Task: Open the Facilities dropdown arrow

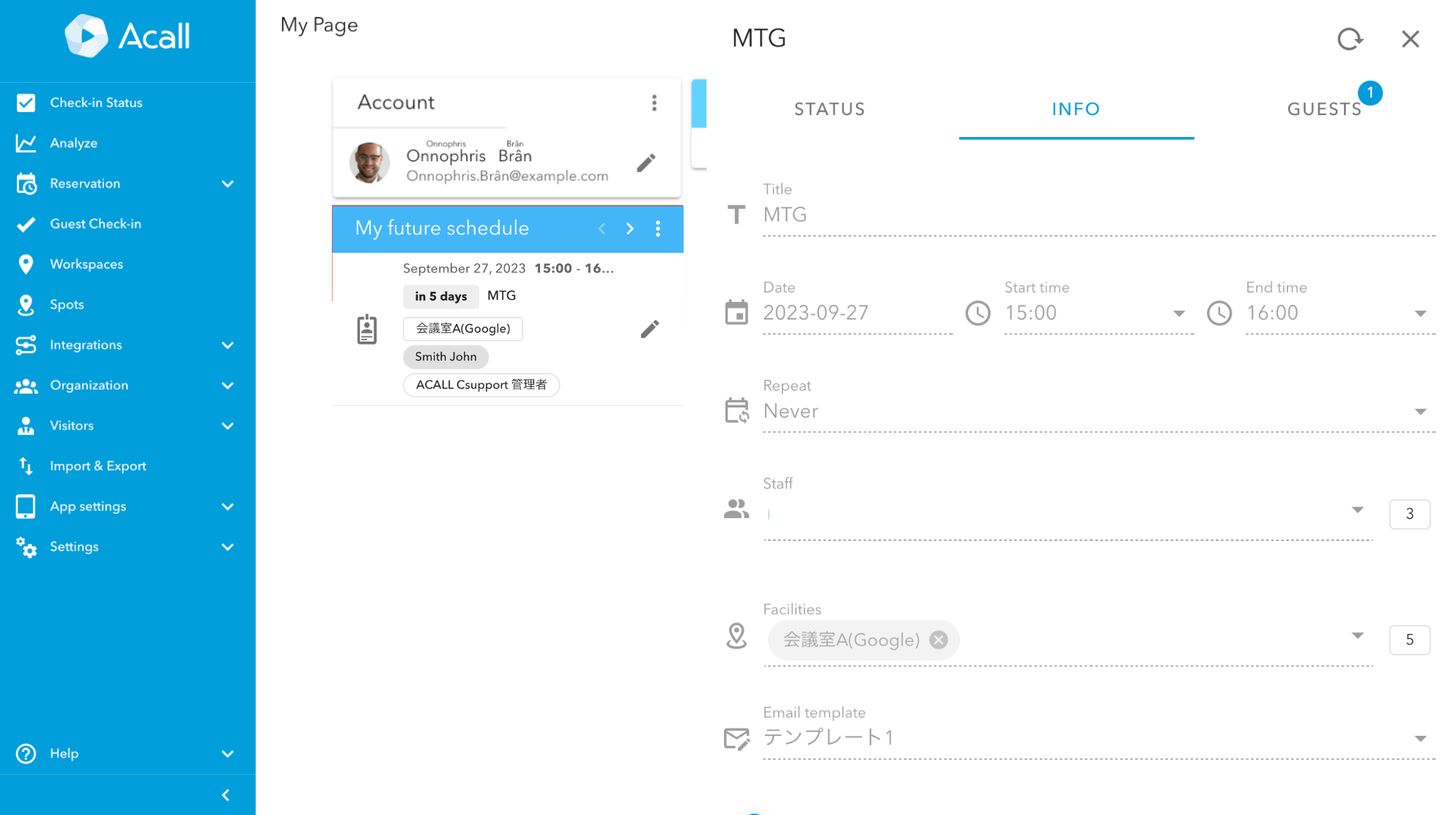Action: click(x=1358, y=635)
